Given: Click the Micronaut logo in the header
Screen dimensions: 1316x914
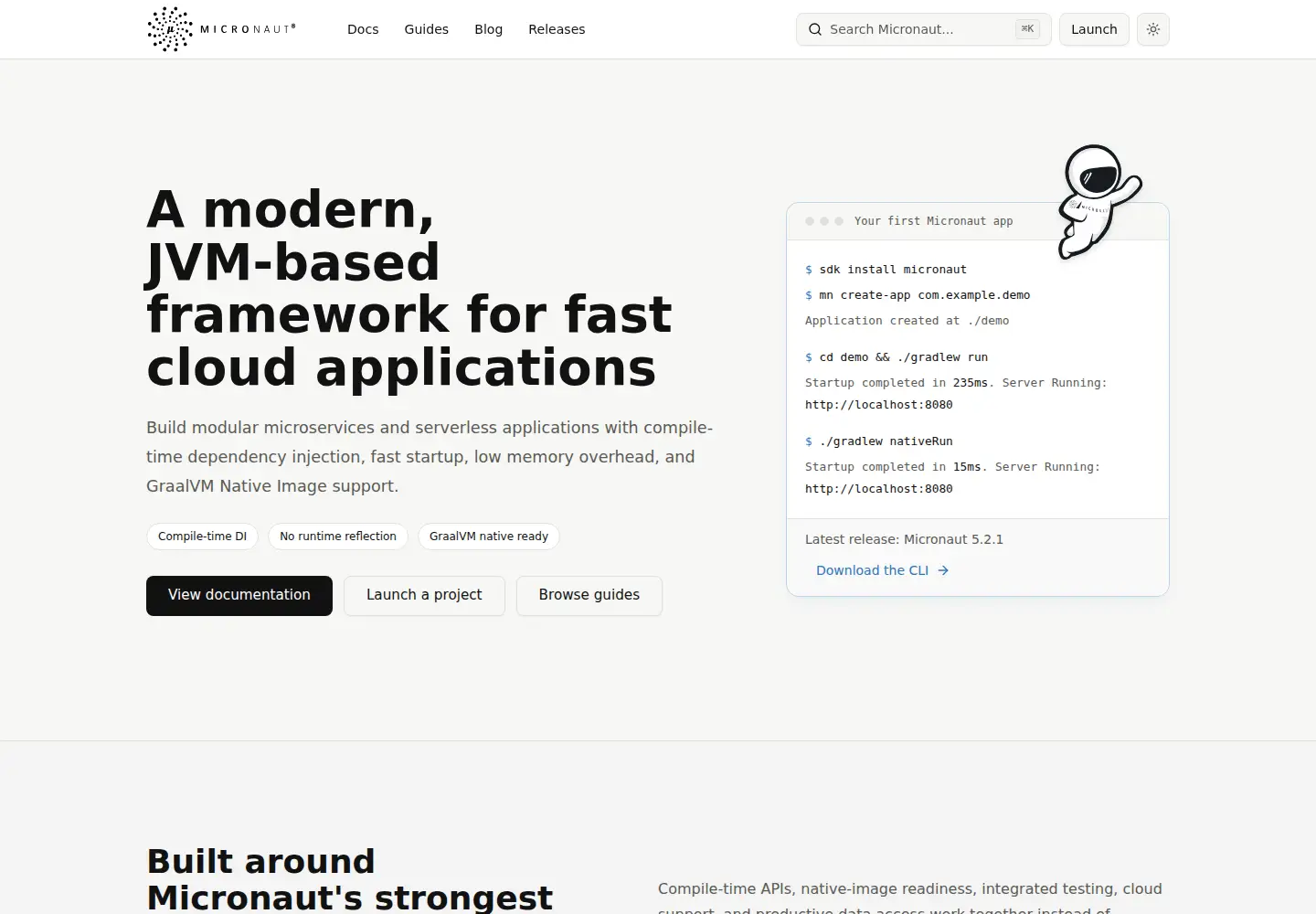Looking at the screenshot, I should (x=222, y=29).
